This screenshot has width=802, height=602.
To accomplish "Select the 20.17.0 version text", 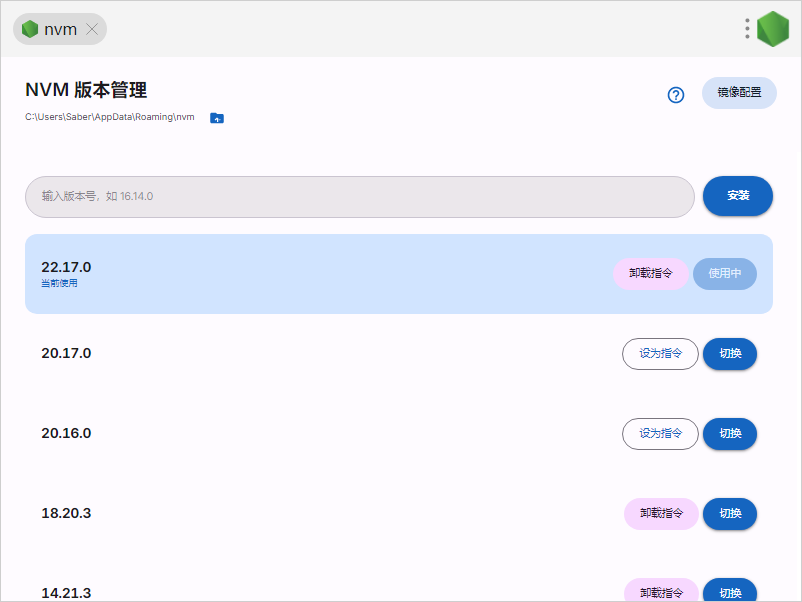I will (66, 353).
